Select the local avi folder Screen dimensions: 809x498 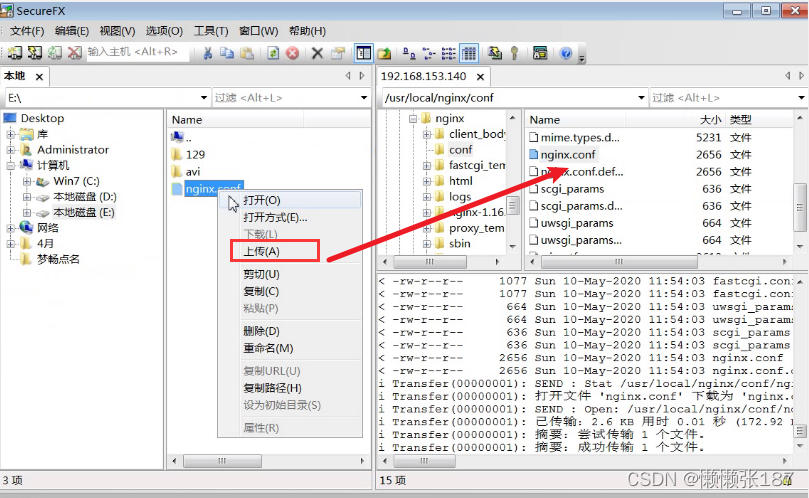[x=192, y=171]
